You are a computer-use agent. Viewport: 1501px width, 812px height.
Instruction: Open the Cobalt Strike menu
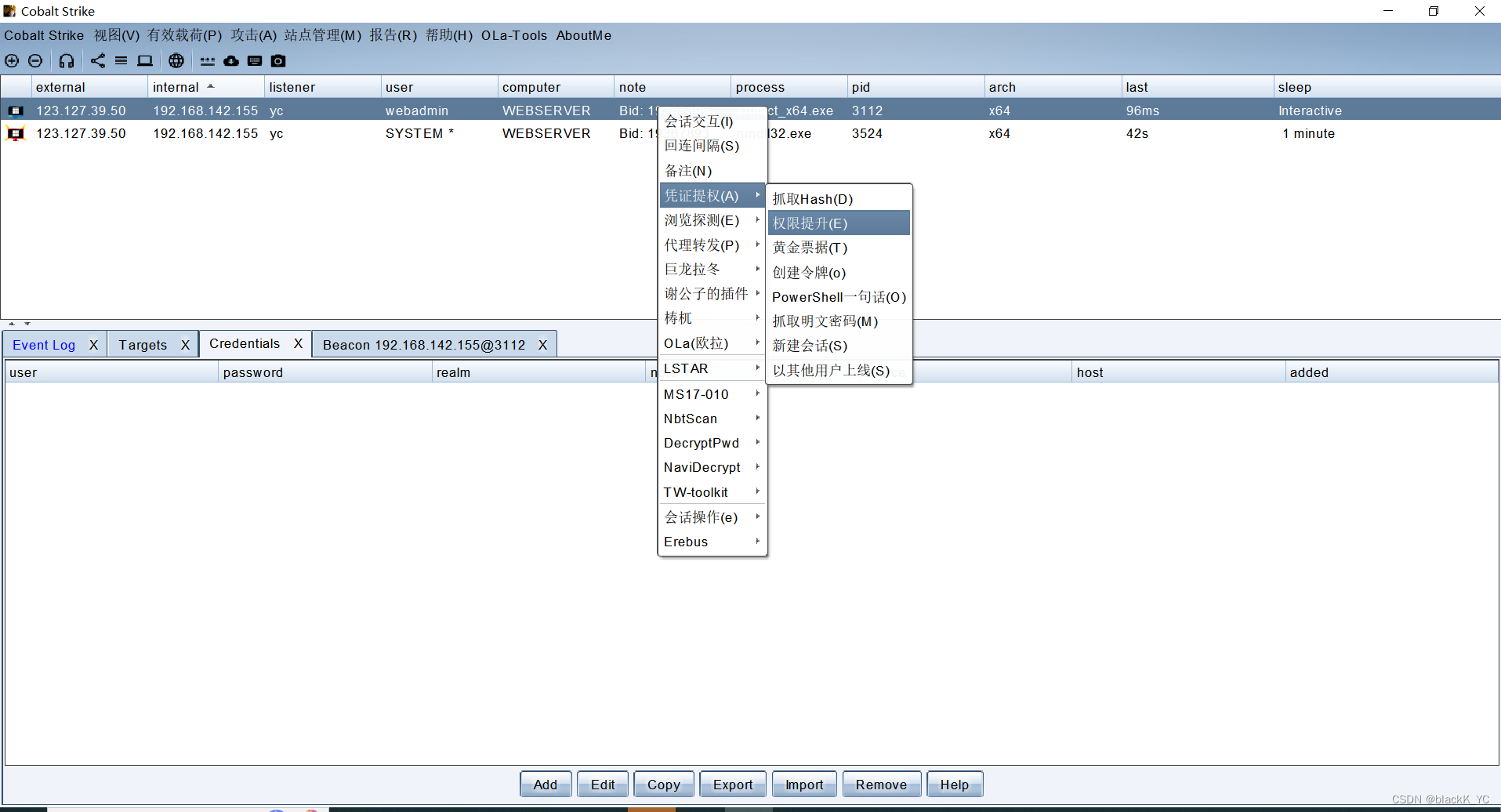click(x=44, y=35)
